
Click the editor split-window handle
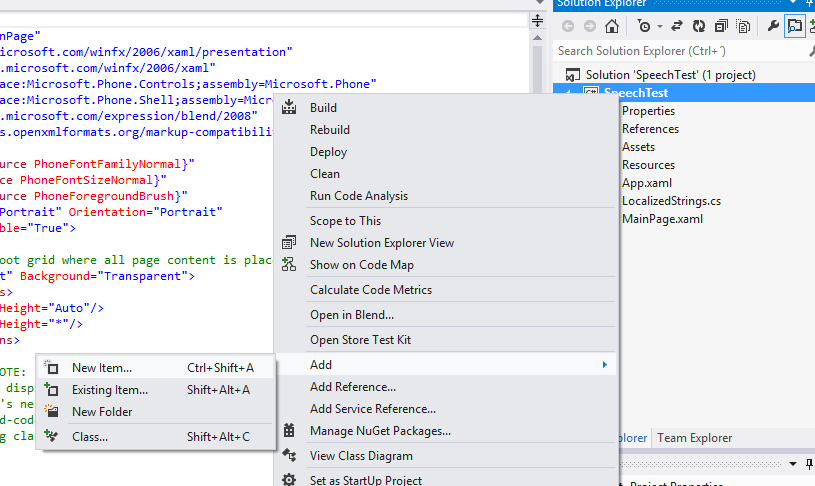tap(537, 21)
